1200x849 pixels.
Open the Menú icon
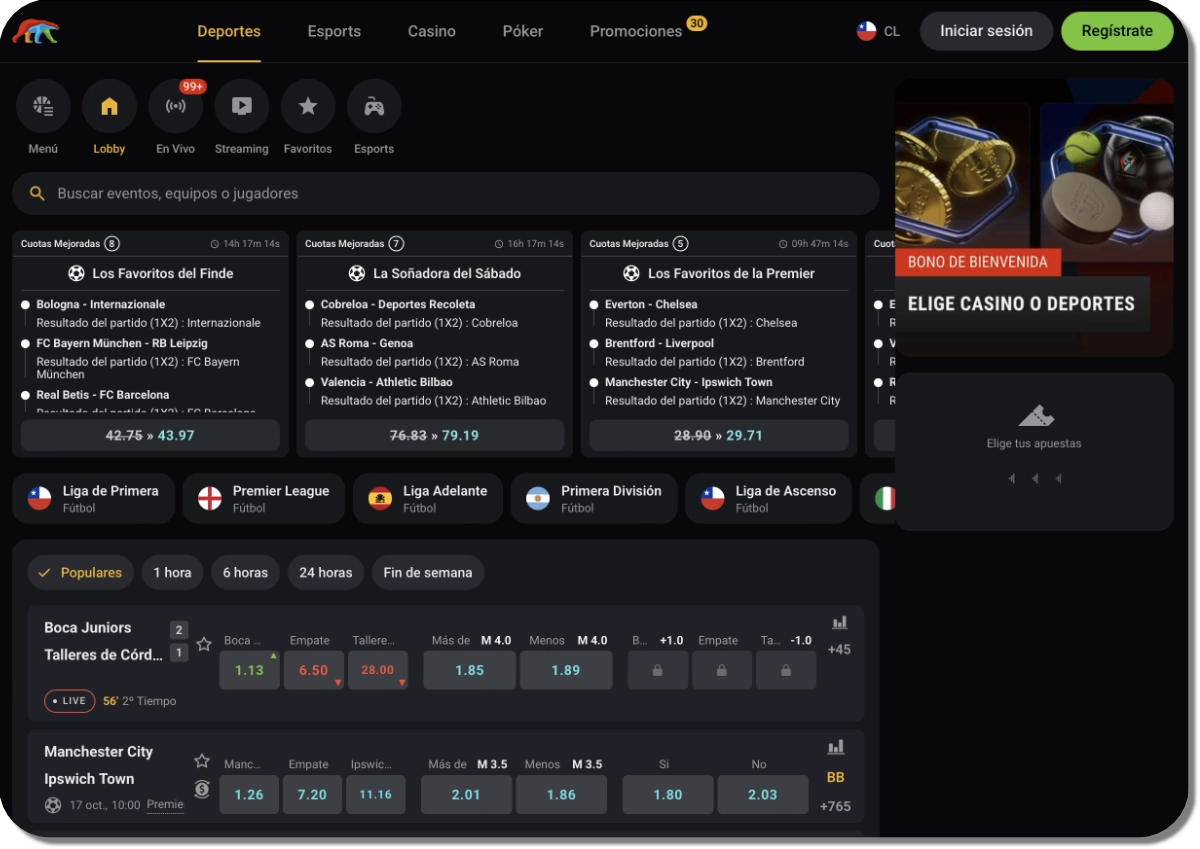[43, 106]
